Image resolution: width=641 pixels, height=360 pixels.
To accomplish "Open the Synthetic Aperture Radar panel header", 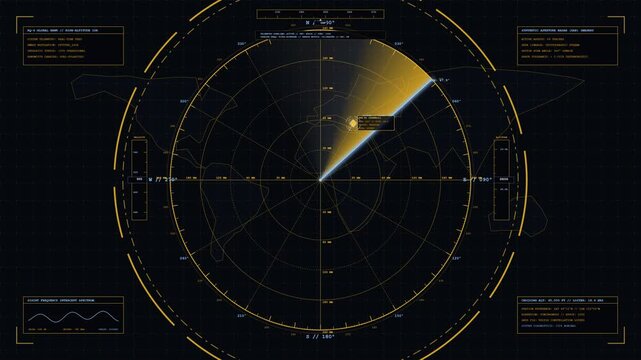I will 567,30.
